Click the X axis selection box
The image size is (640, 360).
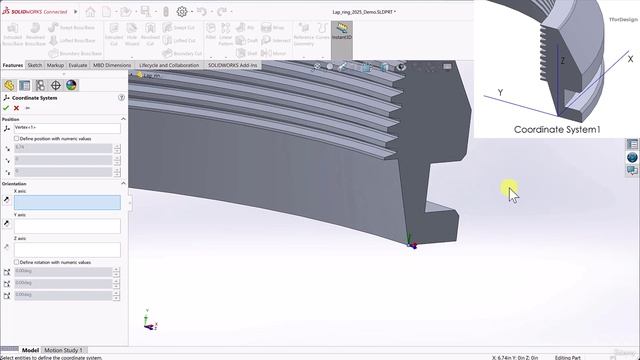[67, 202]
